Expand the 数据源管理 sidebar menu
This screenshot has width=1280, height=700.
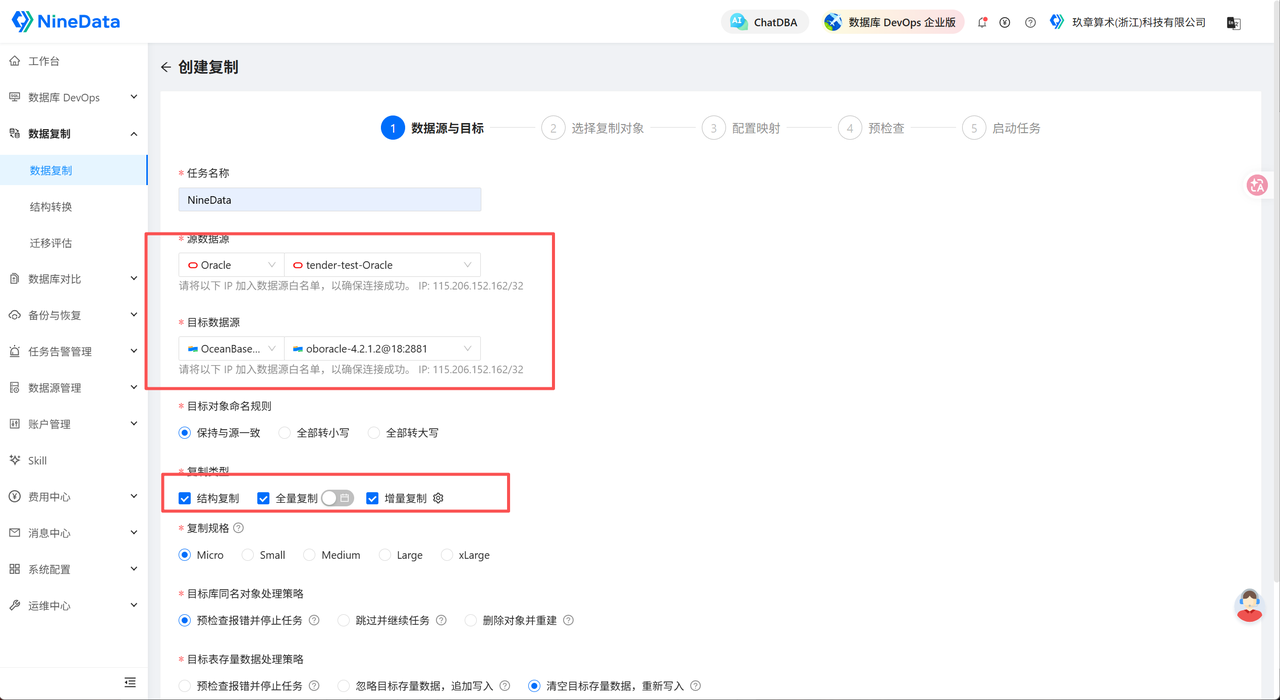[x=74, y=388]
